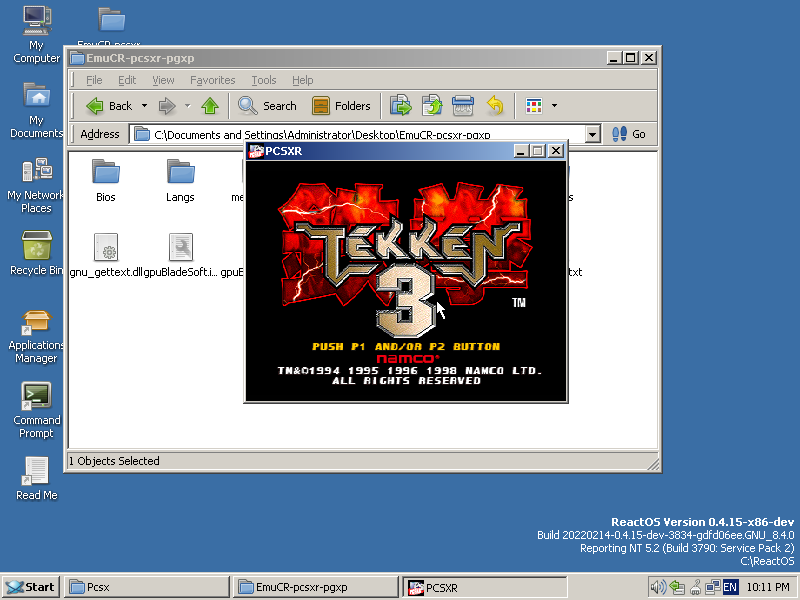Screen dimensions: 800x600
Task: Open My Computer desktop icon
Action: [36, 35]
